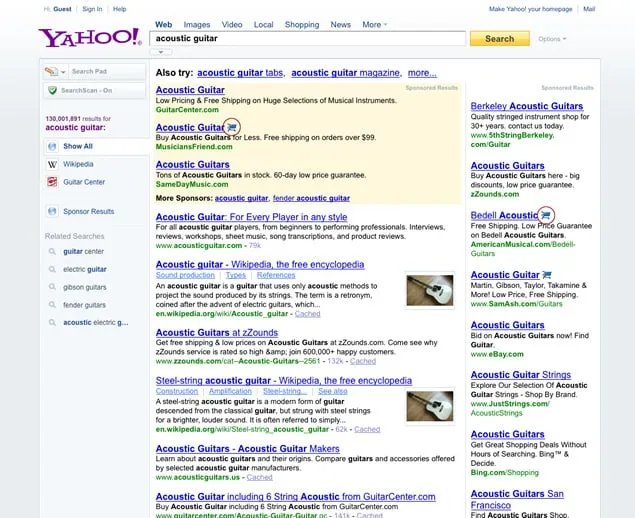Click electric guitar related search text
This screenshot has height=518, width=635.
point(85,269)
